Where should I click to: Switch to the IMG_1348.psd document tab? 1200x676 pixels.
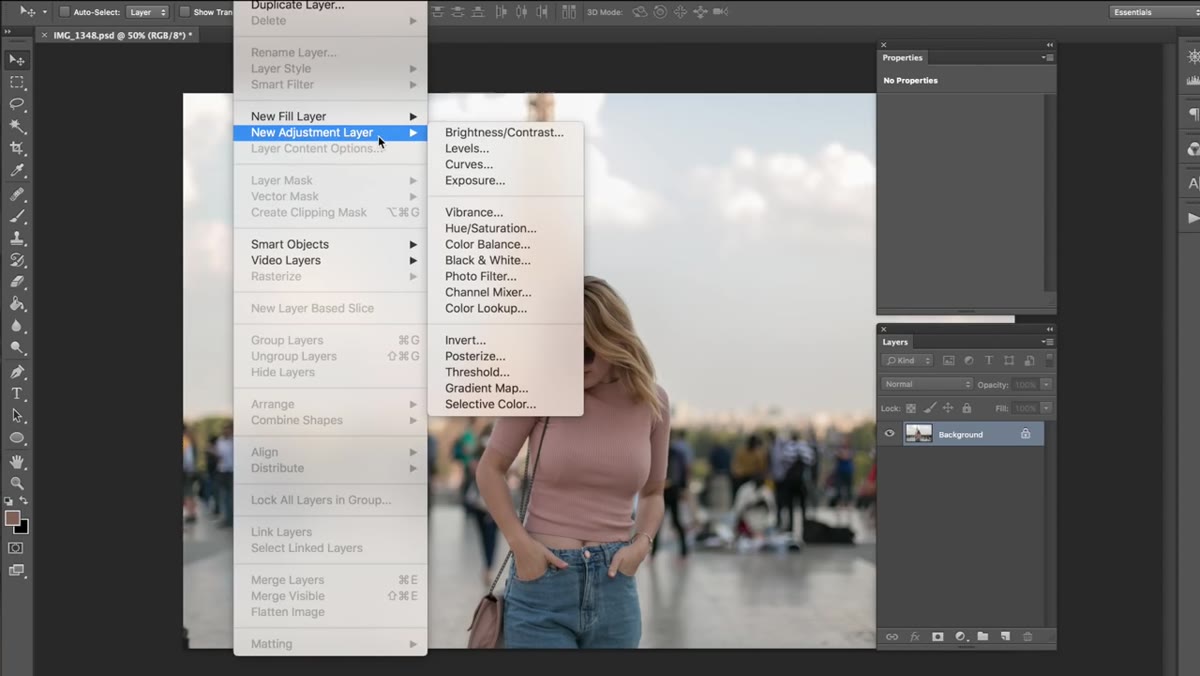[117, 35]
